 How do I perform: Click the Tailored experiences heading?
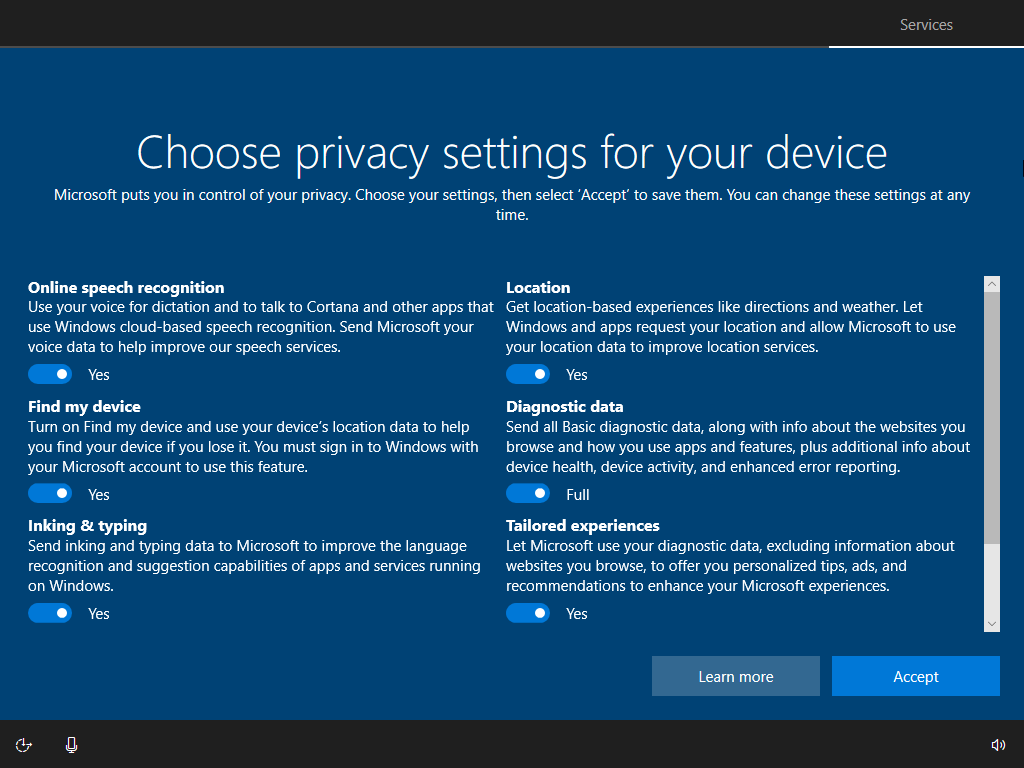(583, 525)
